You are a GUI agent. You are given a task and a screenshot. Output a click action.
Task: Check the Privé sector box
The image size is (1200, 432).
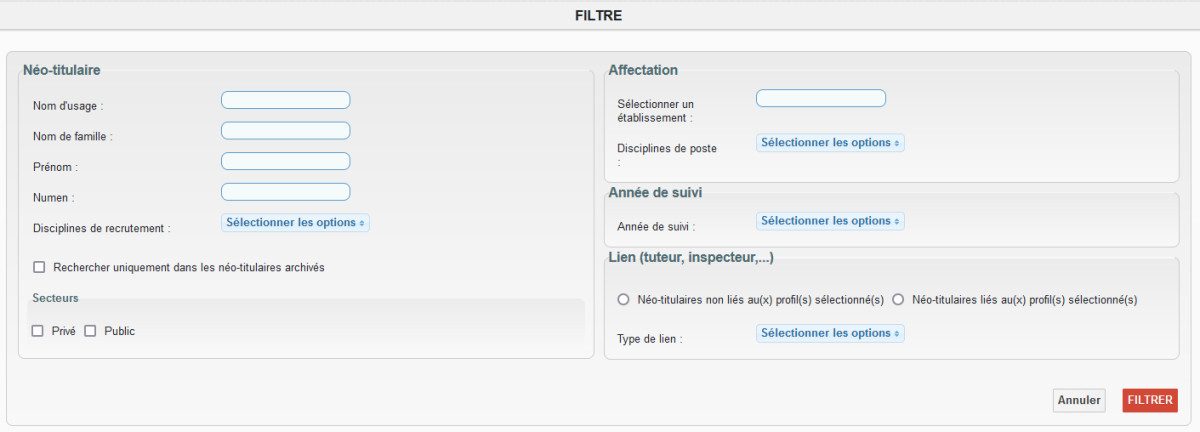(x=38, y=331)
